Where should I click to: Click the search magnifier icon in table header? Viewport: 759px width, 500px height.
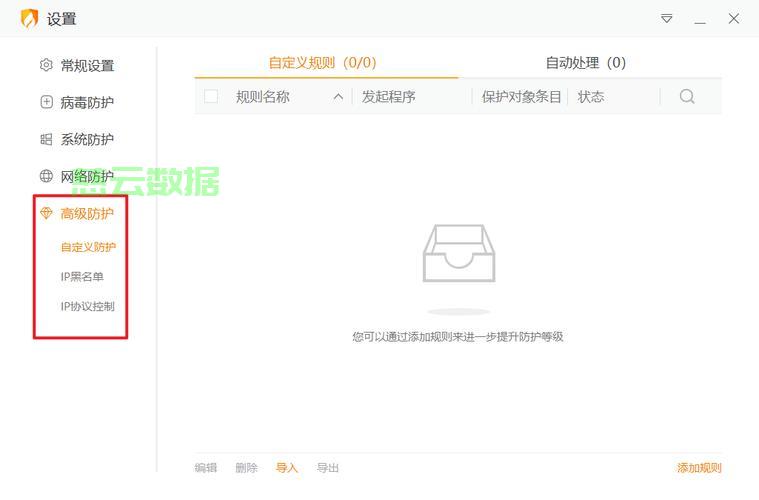[687, 97]
